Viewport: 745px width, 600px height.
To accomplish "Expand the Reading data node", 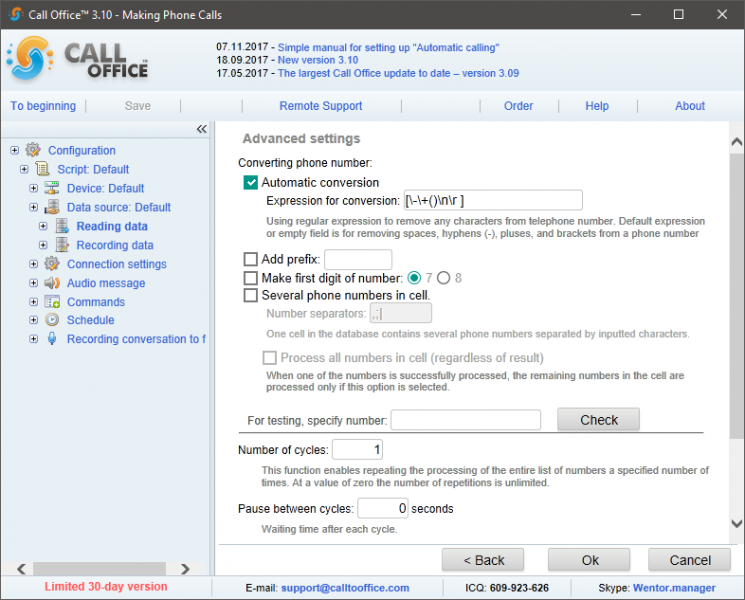I will [x=43, y=226].
